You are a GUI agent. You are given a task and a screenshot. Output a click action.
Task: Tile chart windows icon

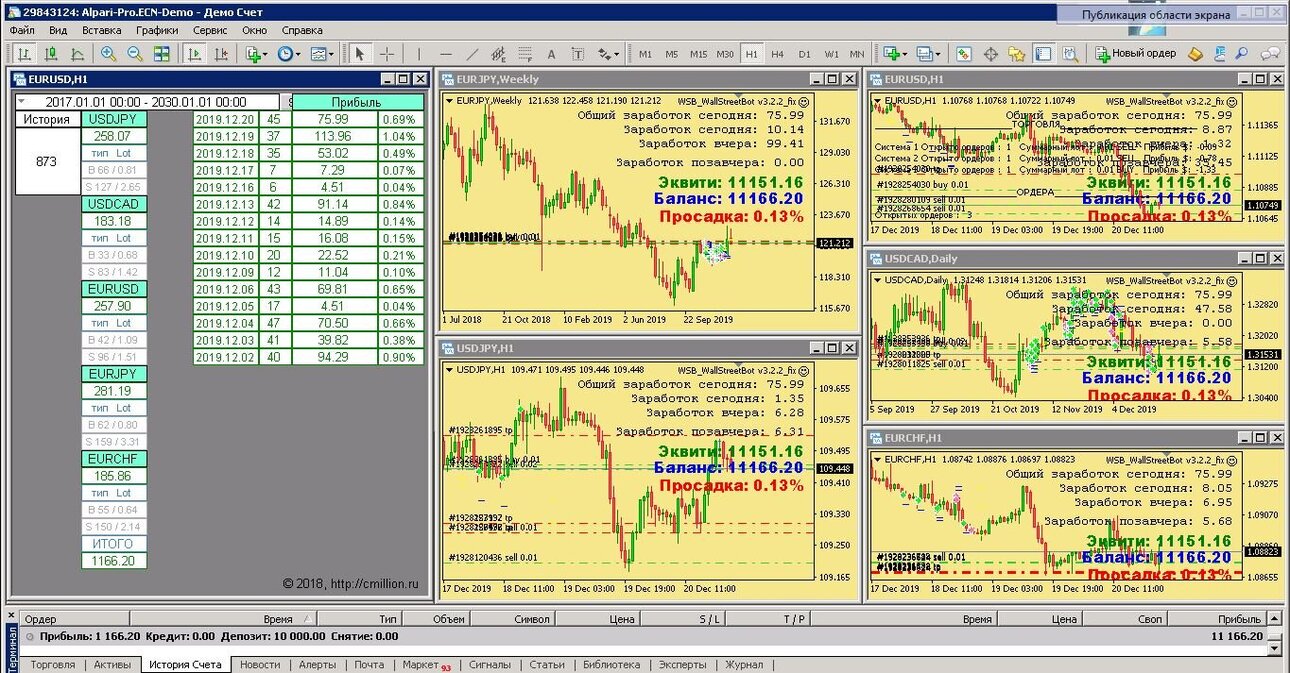tap(161, 54)
